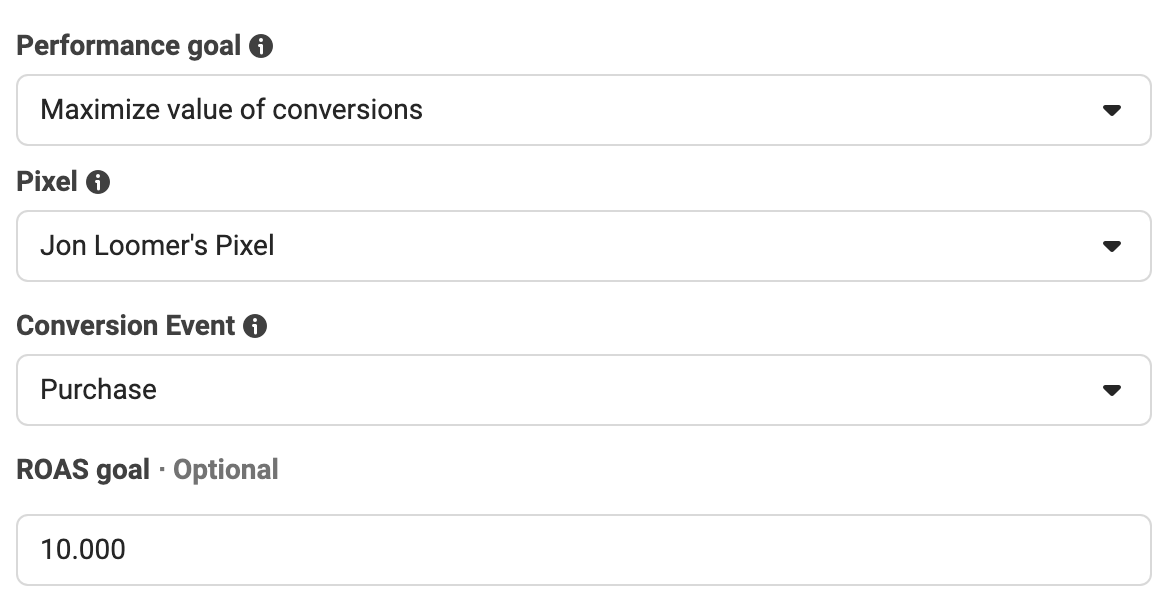1172x614 pixels.
Task: Click the ROAS goal label
Action: coord(83,470)
